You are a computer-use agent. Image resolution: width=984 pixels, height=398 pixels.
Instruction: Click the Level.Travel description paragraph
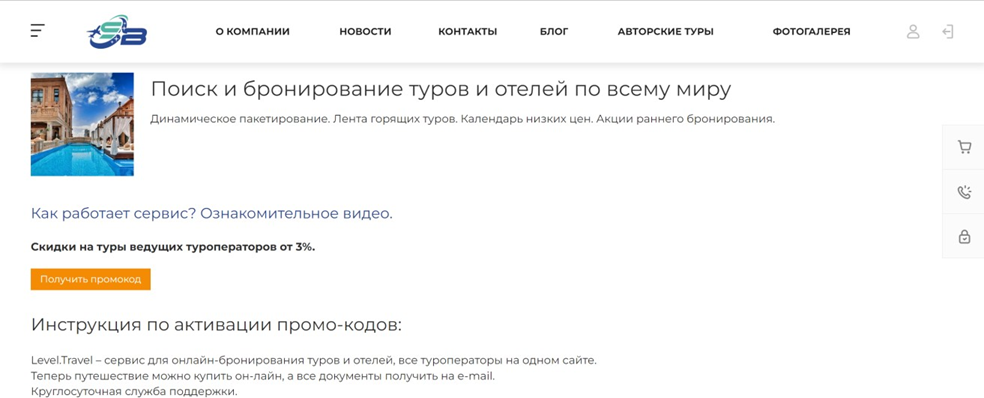314,377
